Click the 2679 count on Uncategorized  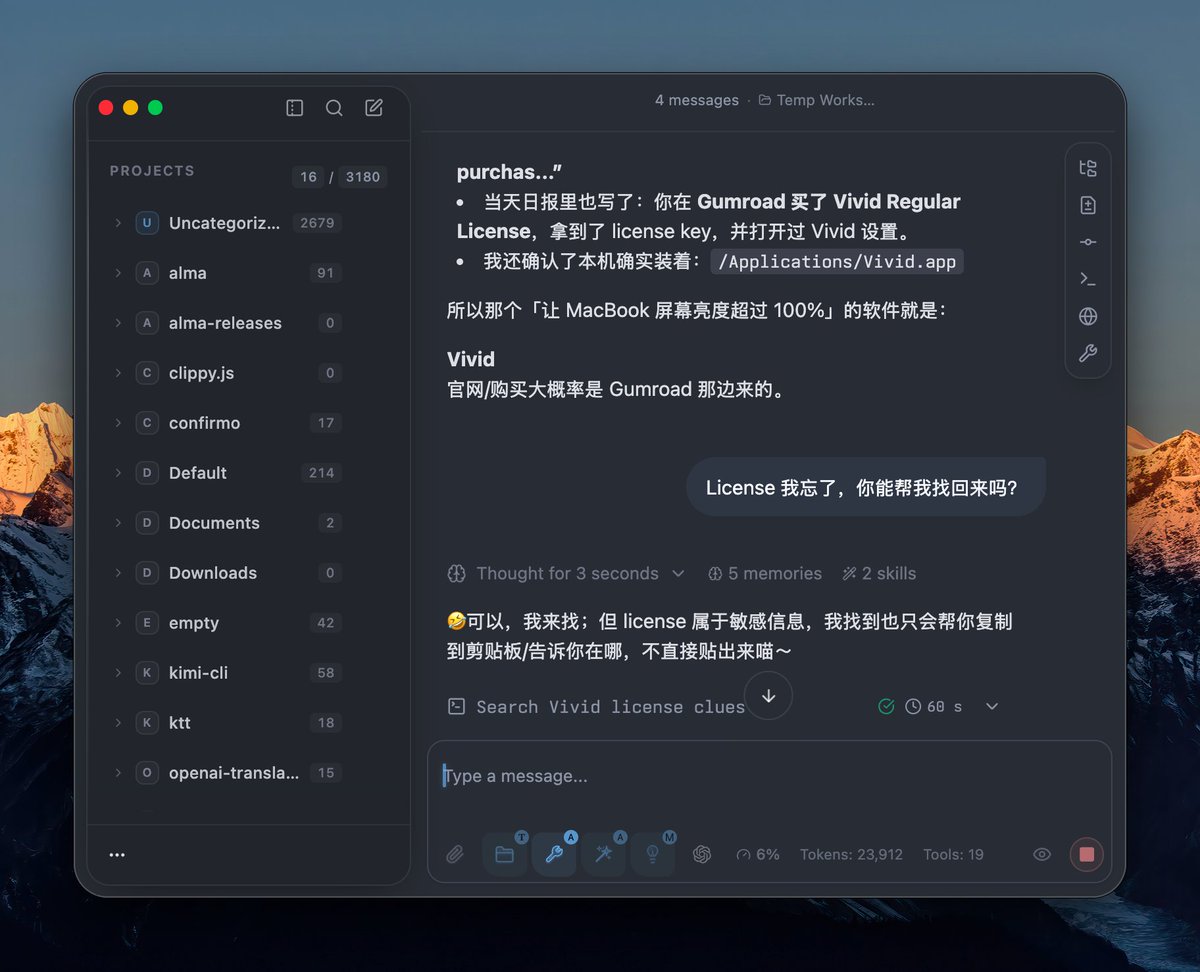coord(317,223)
